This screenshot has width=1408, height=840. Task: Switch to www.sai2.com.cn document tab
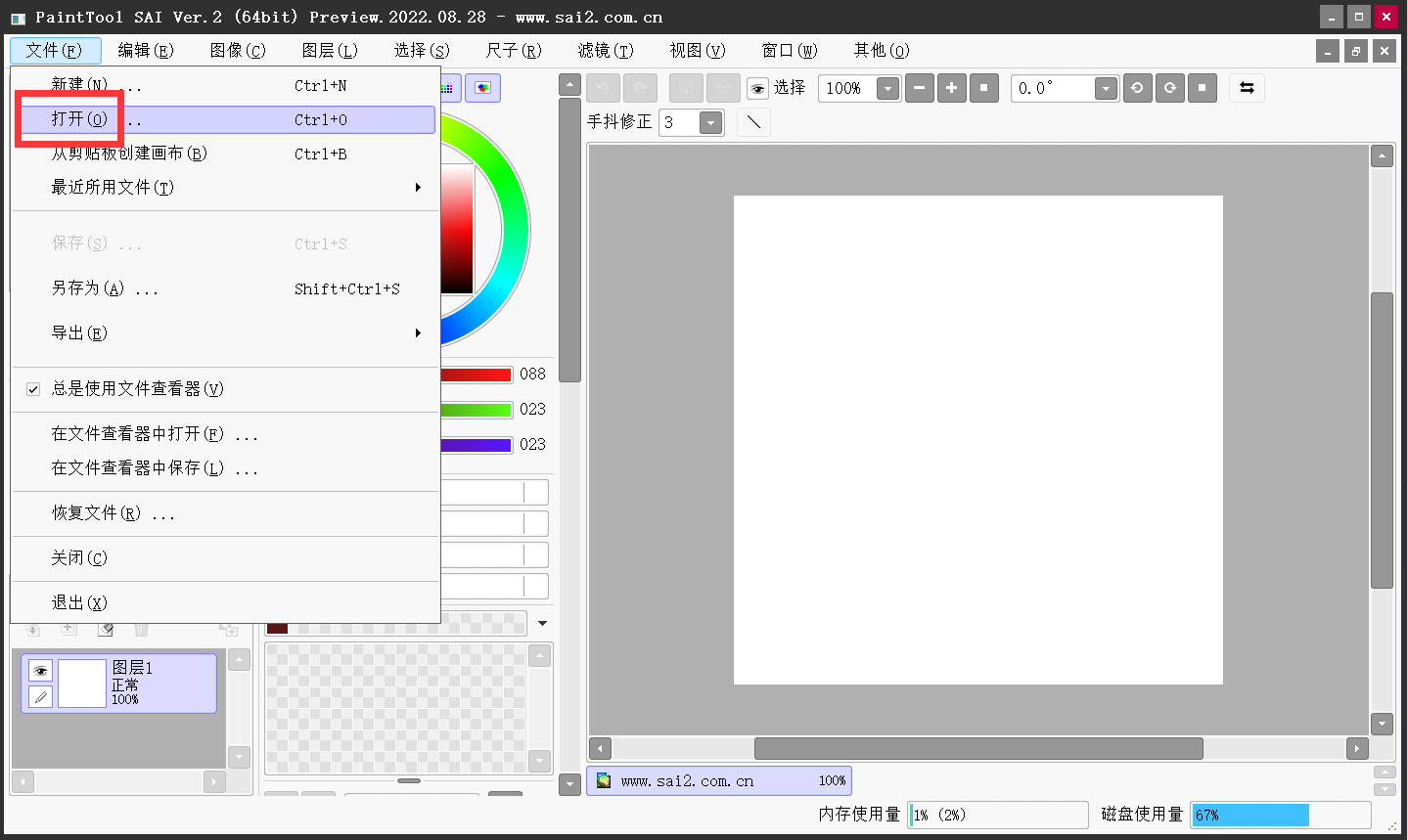(719, 780)
